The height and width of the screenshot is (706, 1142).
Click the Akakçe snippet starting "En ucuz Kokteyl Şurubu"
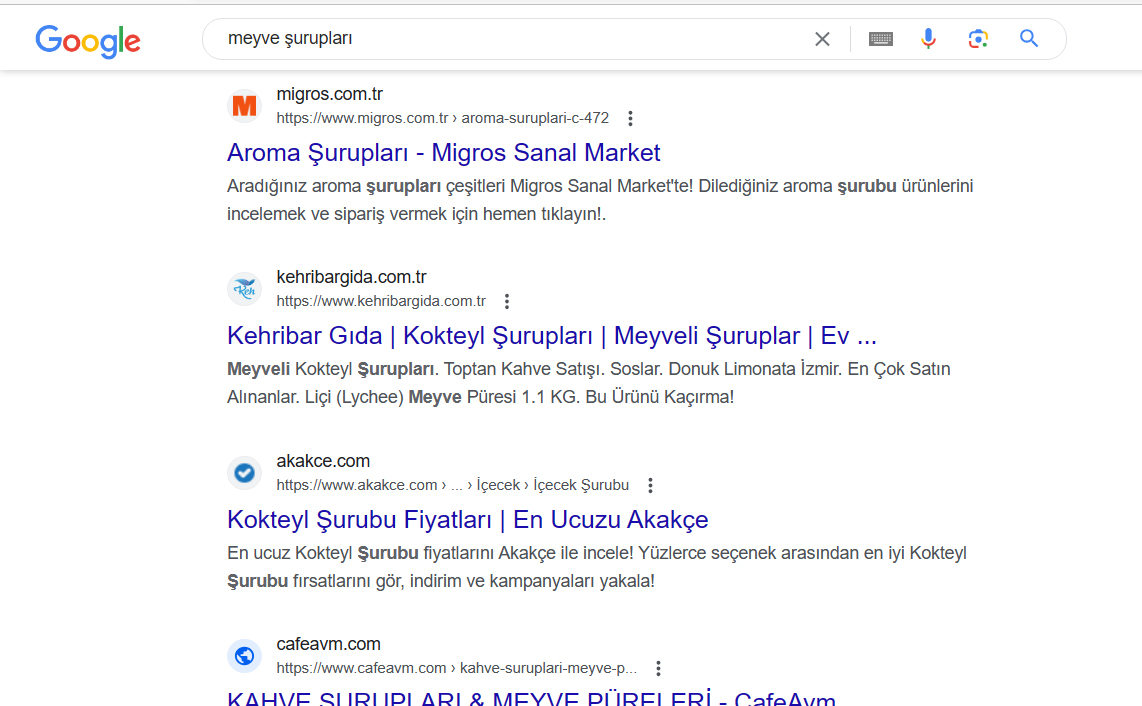pyautogui.click(x=596, y=567)
